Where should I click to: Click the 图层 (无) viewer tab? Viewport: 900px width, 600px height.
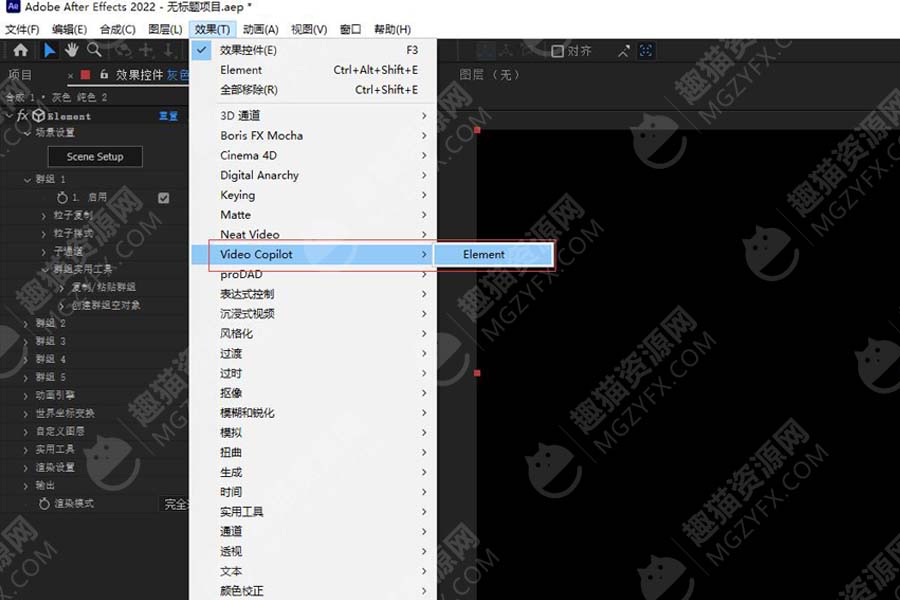(x=490, y=75)
